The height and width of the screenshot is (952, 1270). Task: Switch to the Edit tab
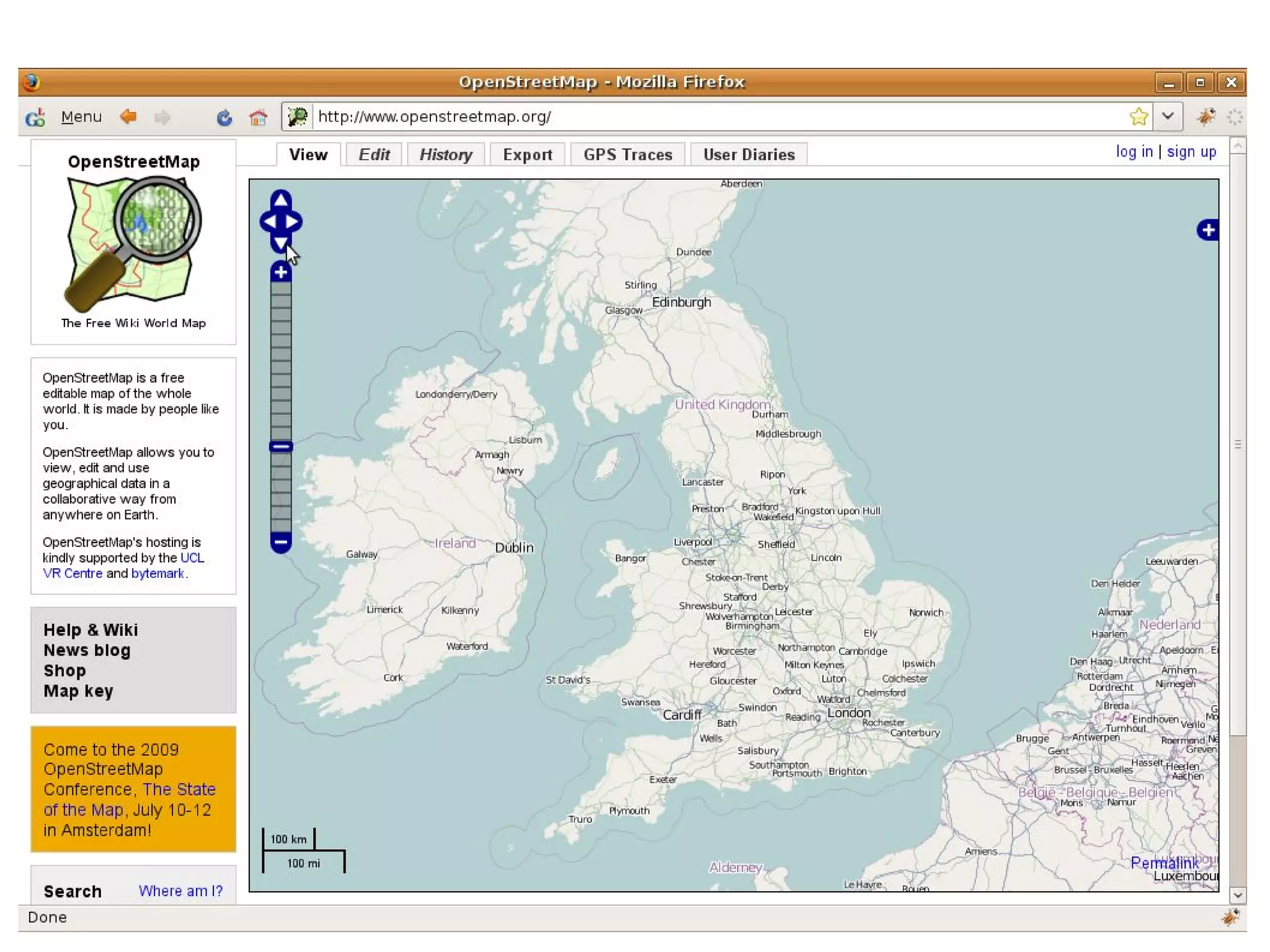374,154
